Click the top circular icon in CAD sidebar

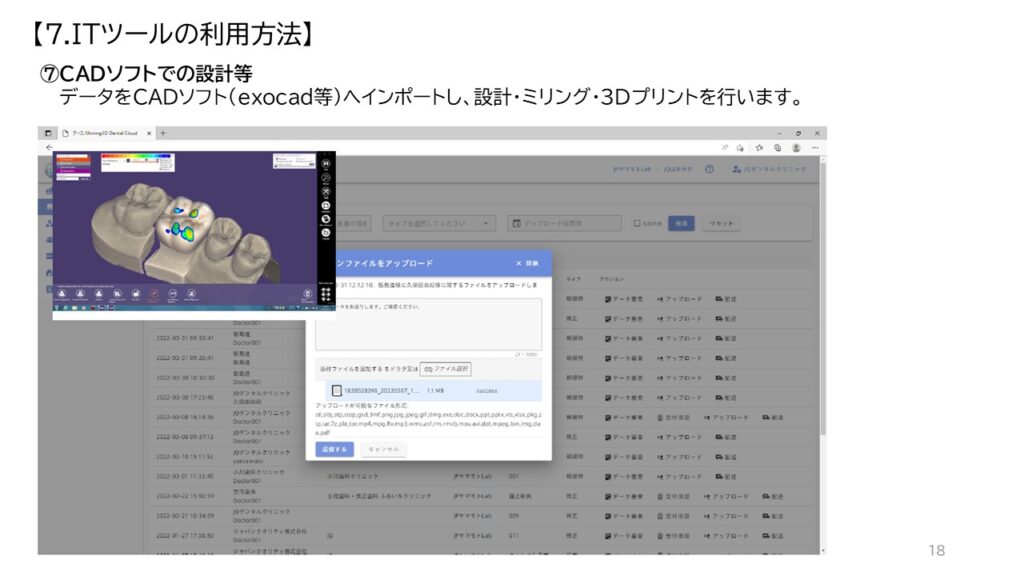point(325,162)
